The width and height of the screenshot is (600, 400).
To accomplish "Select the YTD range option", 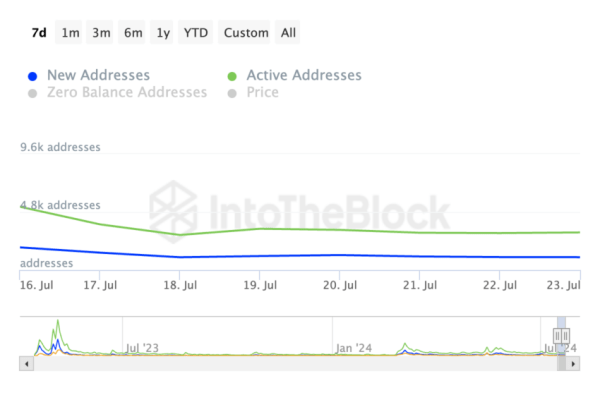I will pyautogui.click(x=196, y=33).
